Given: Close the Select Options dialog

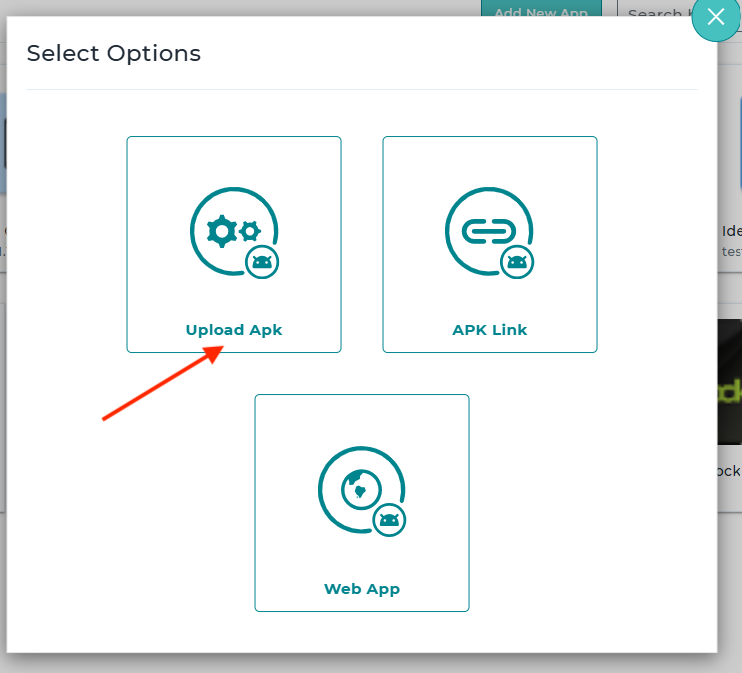Looking at the screenshot, I should click(714, 17).
